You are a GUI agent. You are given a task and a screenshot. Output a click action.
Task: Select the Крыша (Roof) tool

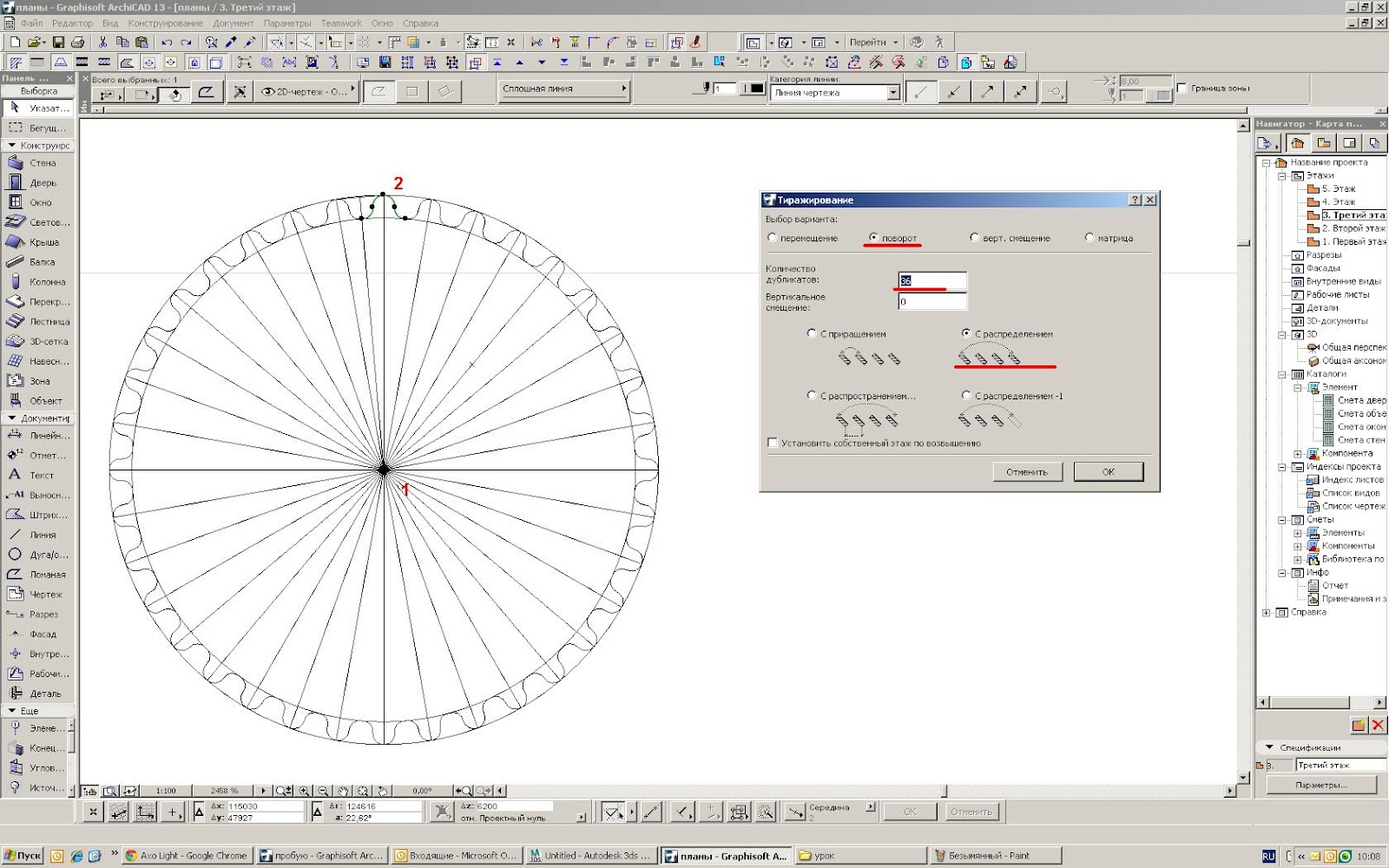tap(38, 242)
